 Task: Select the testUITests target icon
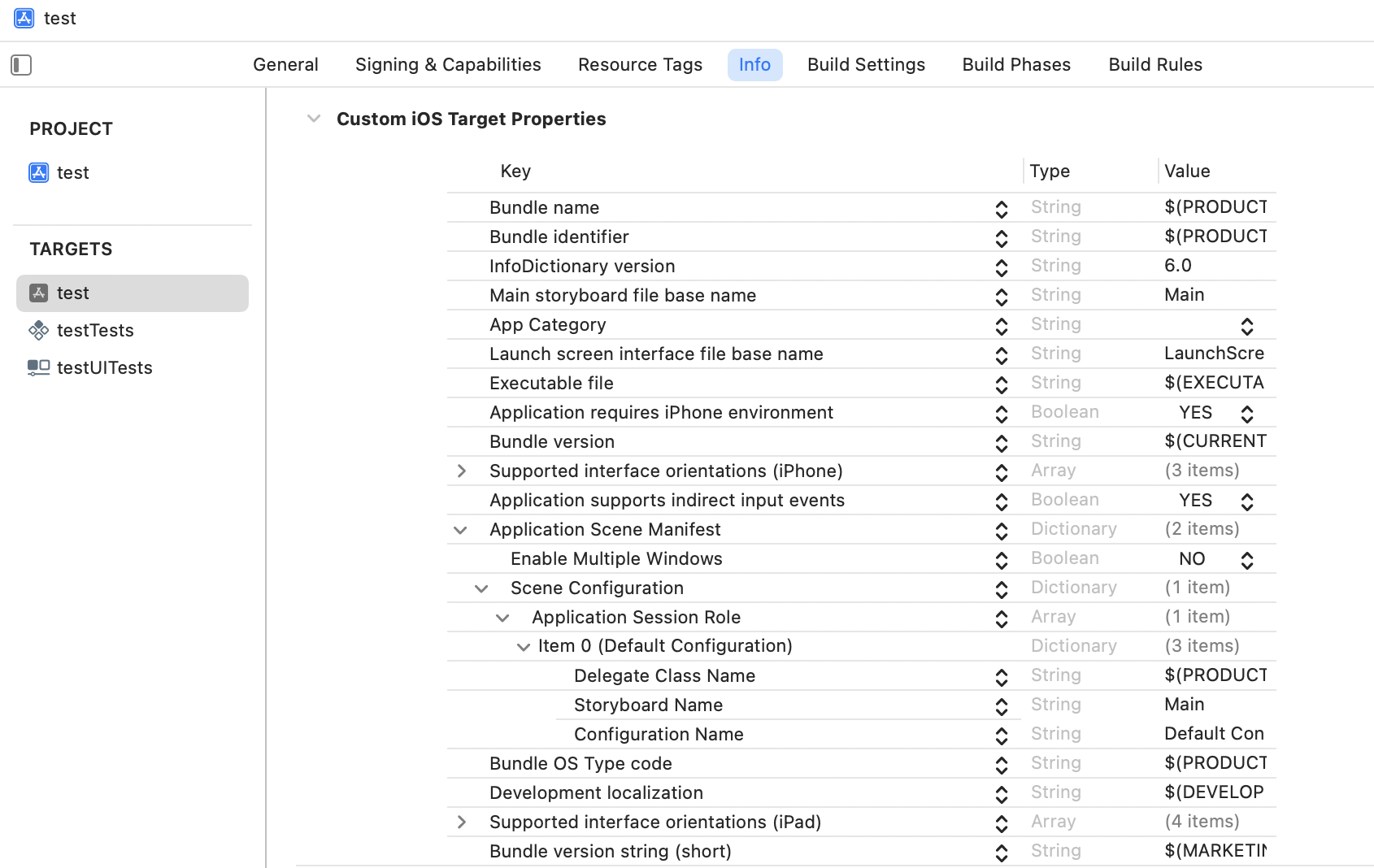click(38, 367)
